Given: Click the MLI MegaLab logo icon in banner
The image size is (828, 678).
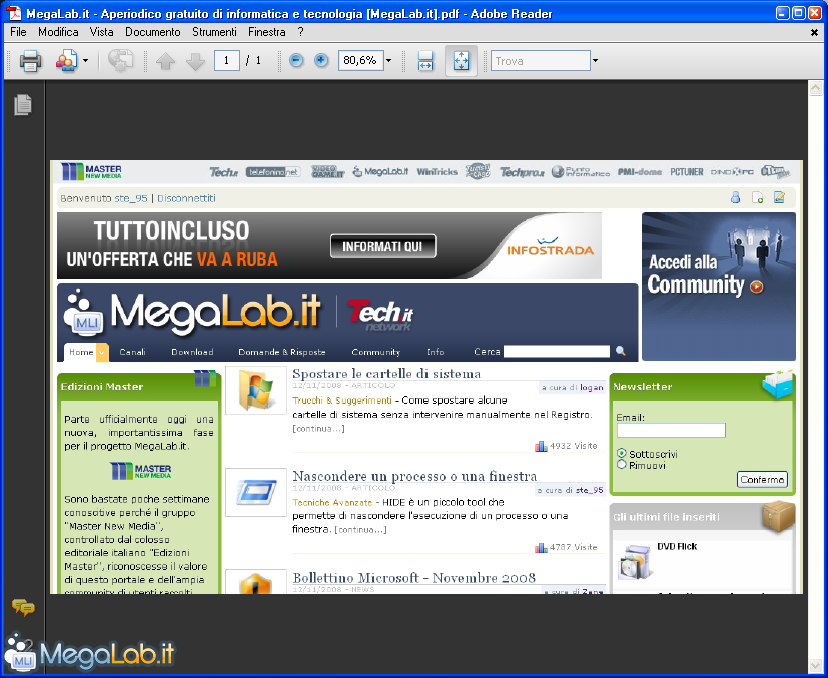Looking at the screenshot, I should [83, 313].
